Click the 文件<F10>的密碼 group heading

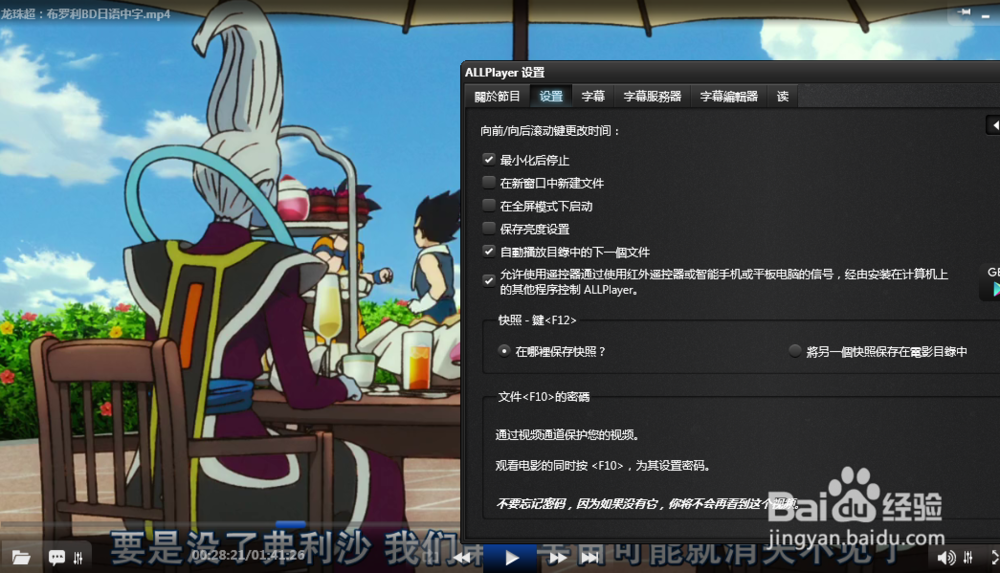point(543,397)
